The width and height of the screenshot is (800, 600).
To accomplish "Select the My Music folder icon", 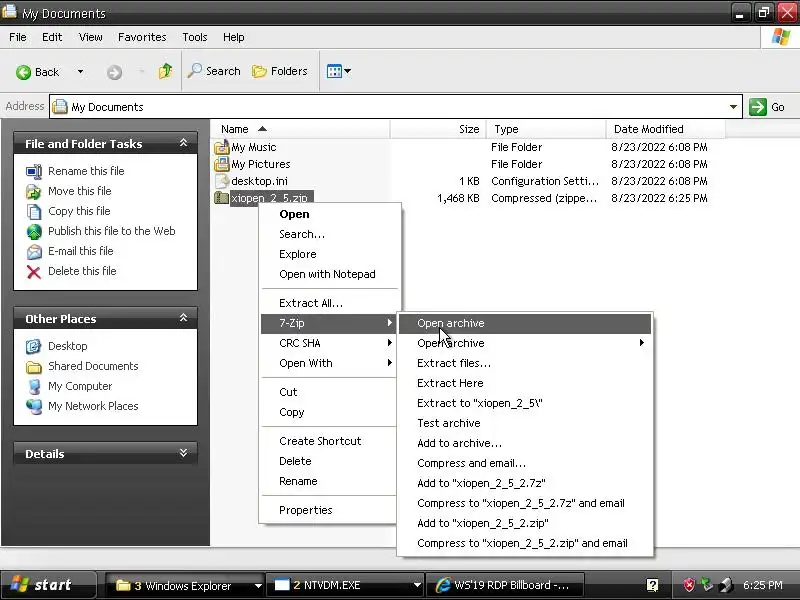I will pos(221,147).
